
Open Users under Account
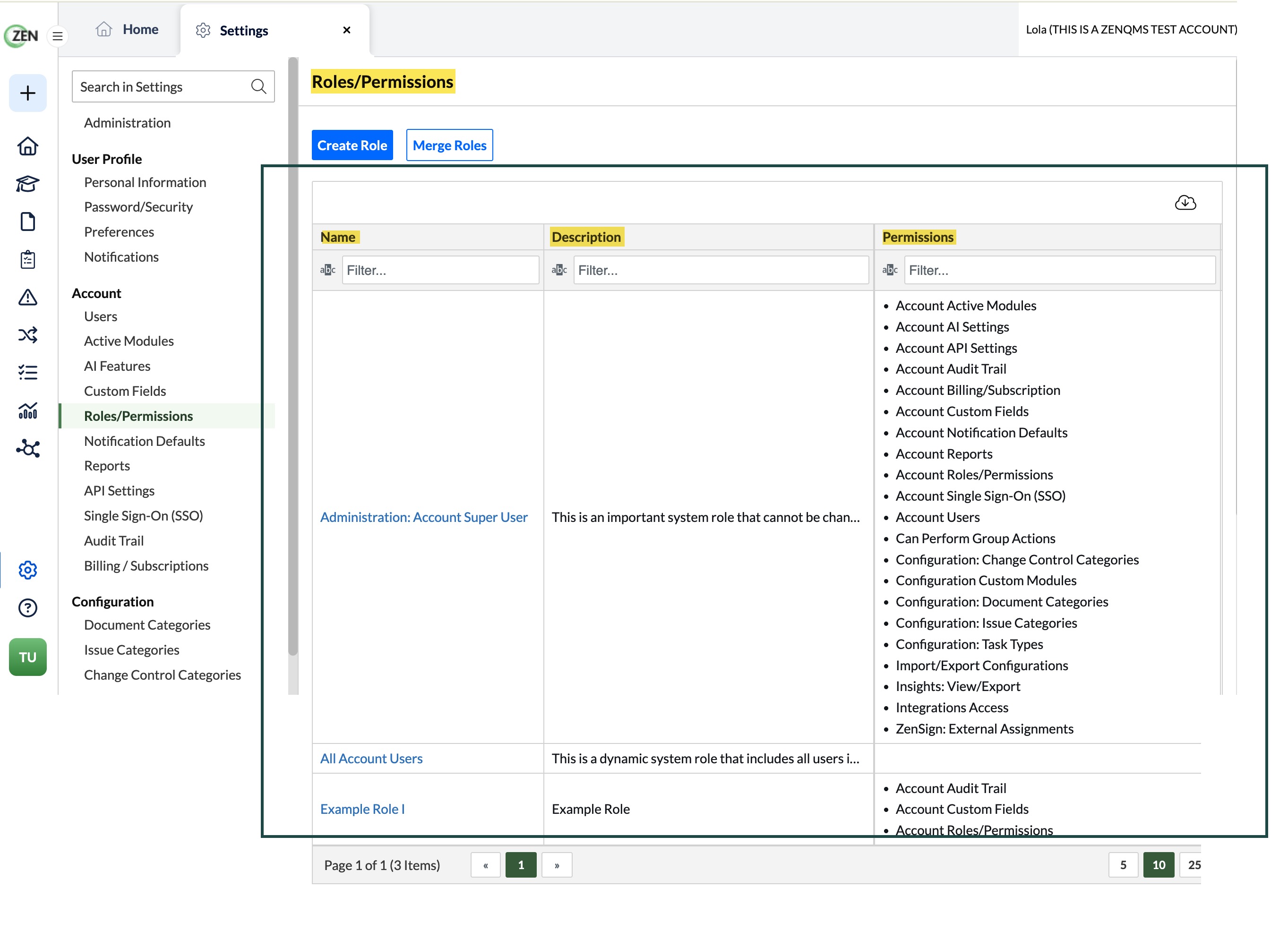(x=101, y=316)
